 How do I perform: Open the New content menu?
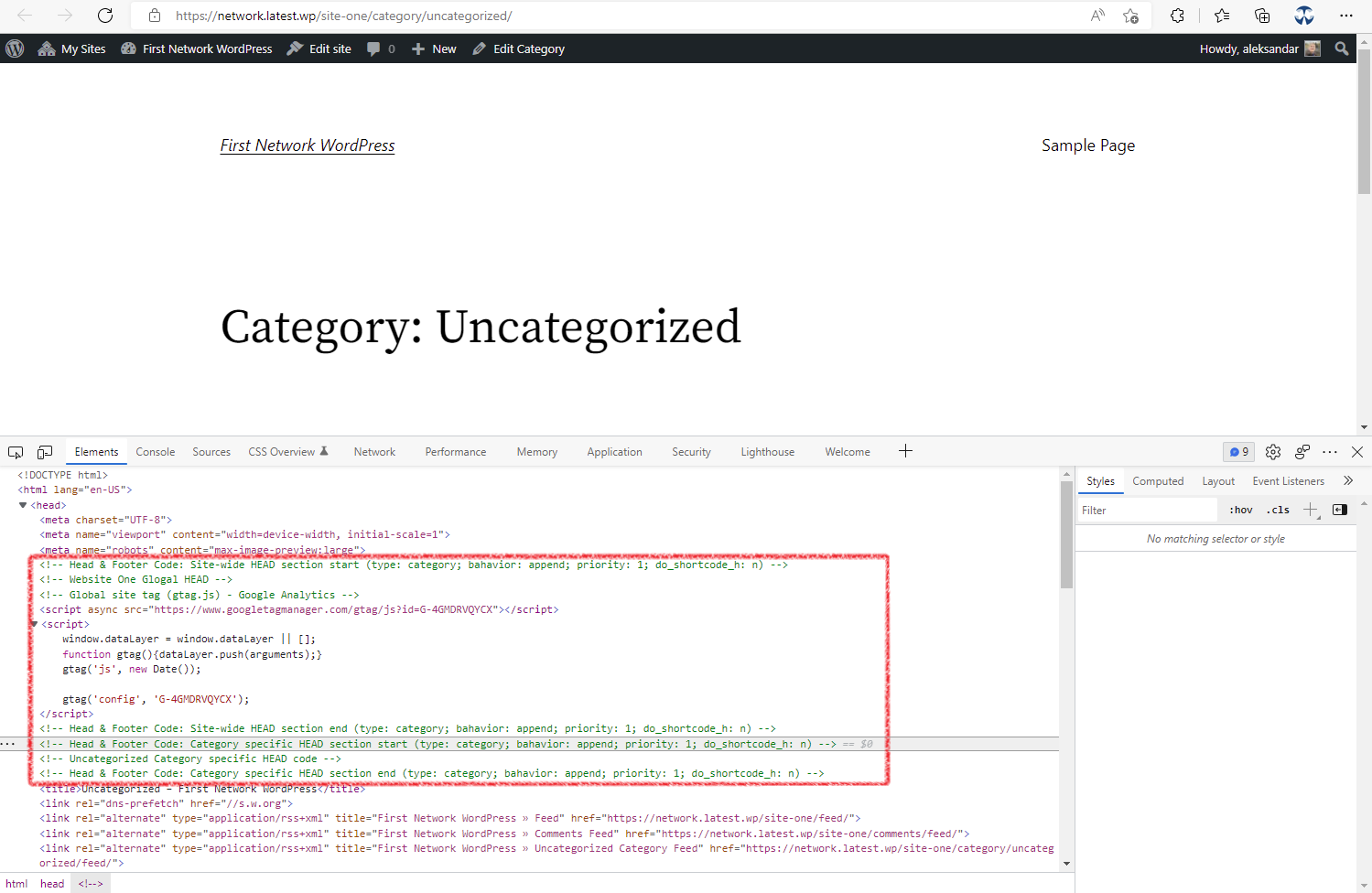coord(434,48)
